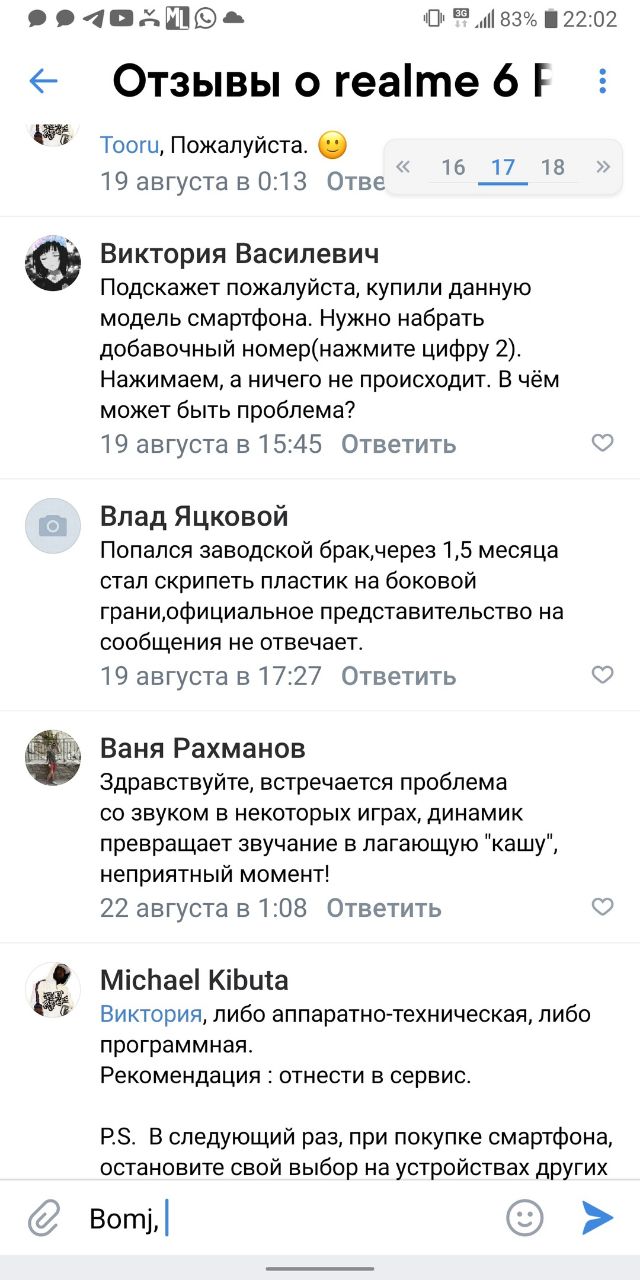Reply to Влад Яцковой's comment
The height and width of the screenshot is (1280, 640).
click(x=398, y=676)
